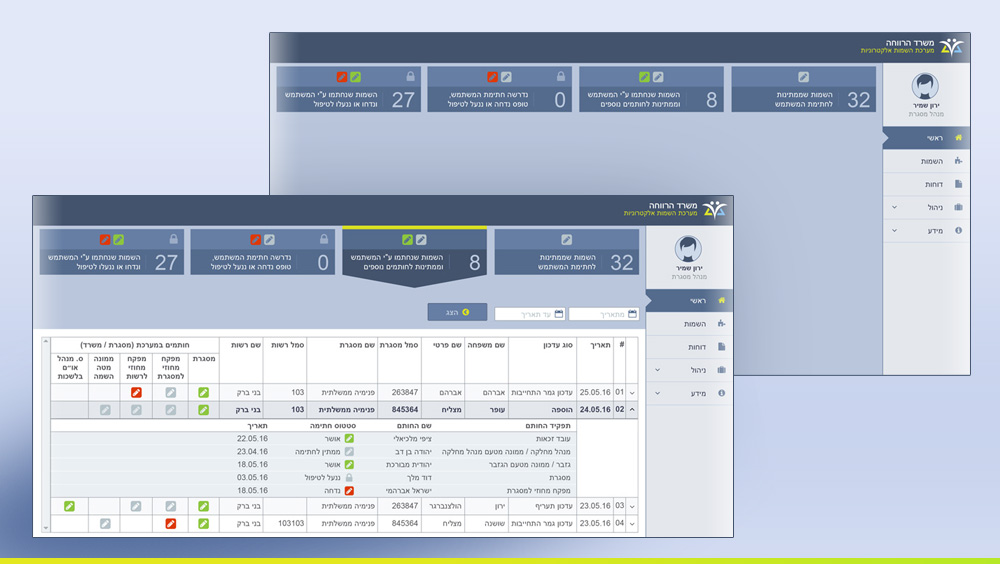This screenshot has height=564, width=1000.
Task: Click user avatar ירון שמיר in front window
Action: point(687,249)
